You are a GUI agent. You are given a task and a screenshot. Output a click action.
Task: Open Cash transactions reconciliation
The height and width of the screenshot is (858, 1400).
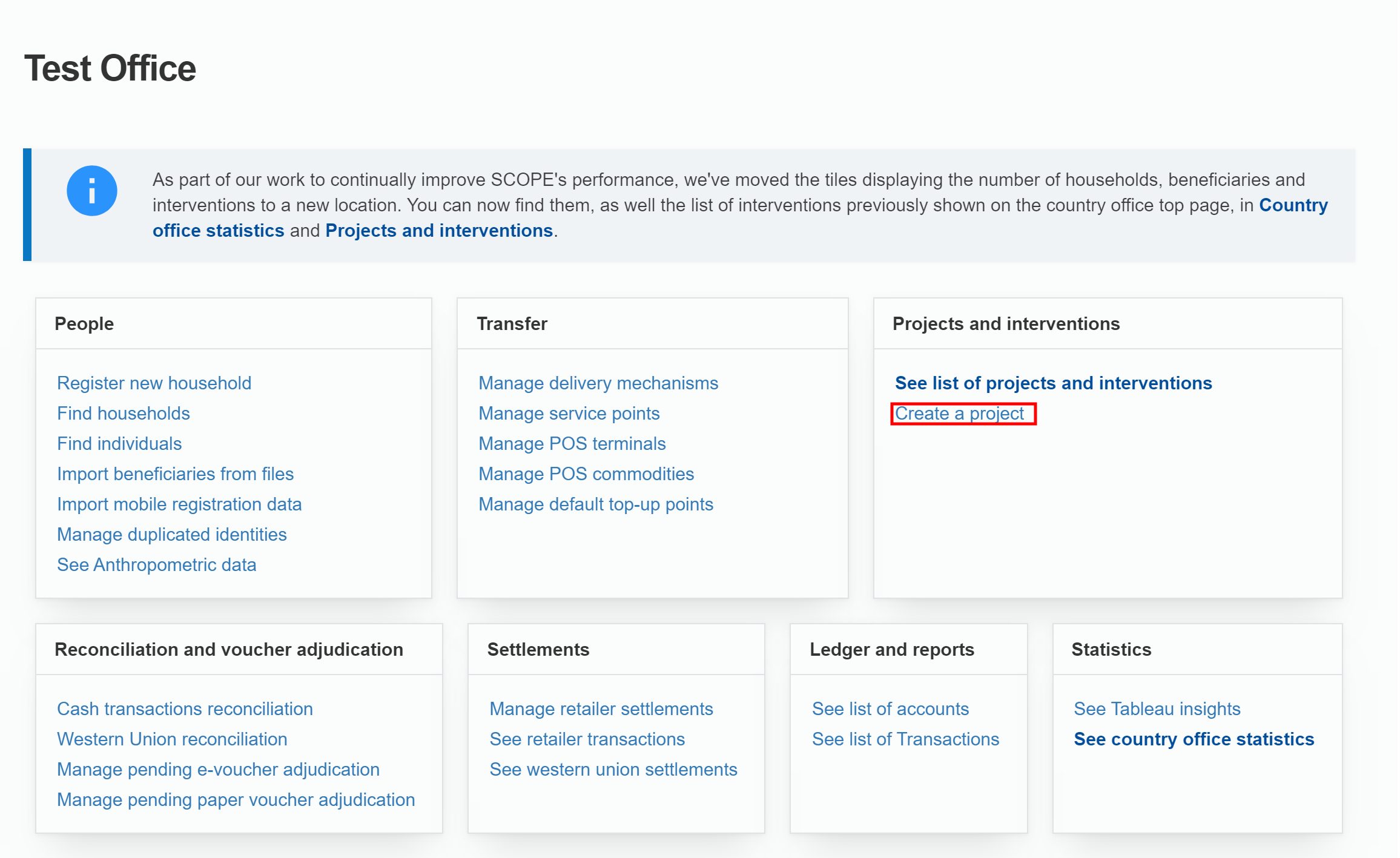point(185,709)
